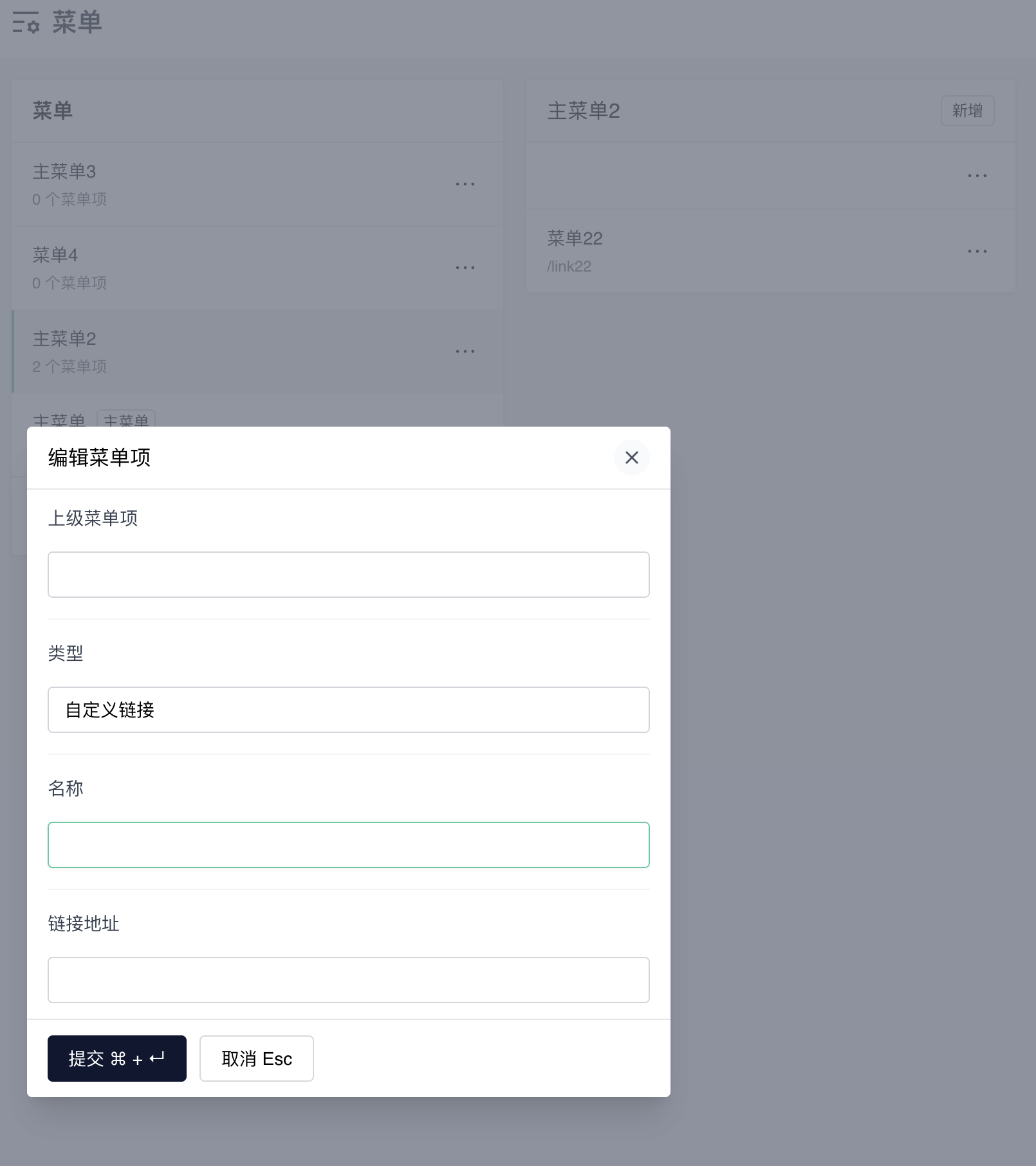Click the 新增 button in 主菜单2 panel
Image resolution: width=1036 pixels, height=1166 pixels.
[967, 111]
